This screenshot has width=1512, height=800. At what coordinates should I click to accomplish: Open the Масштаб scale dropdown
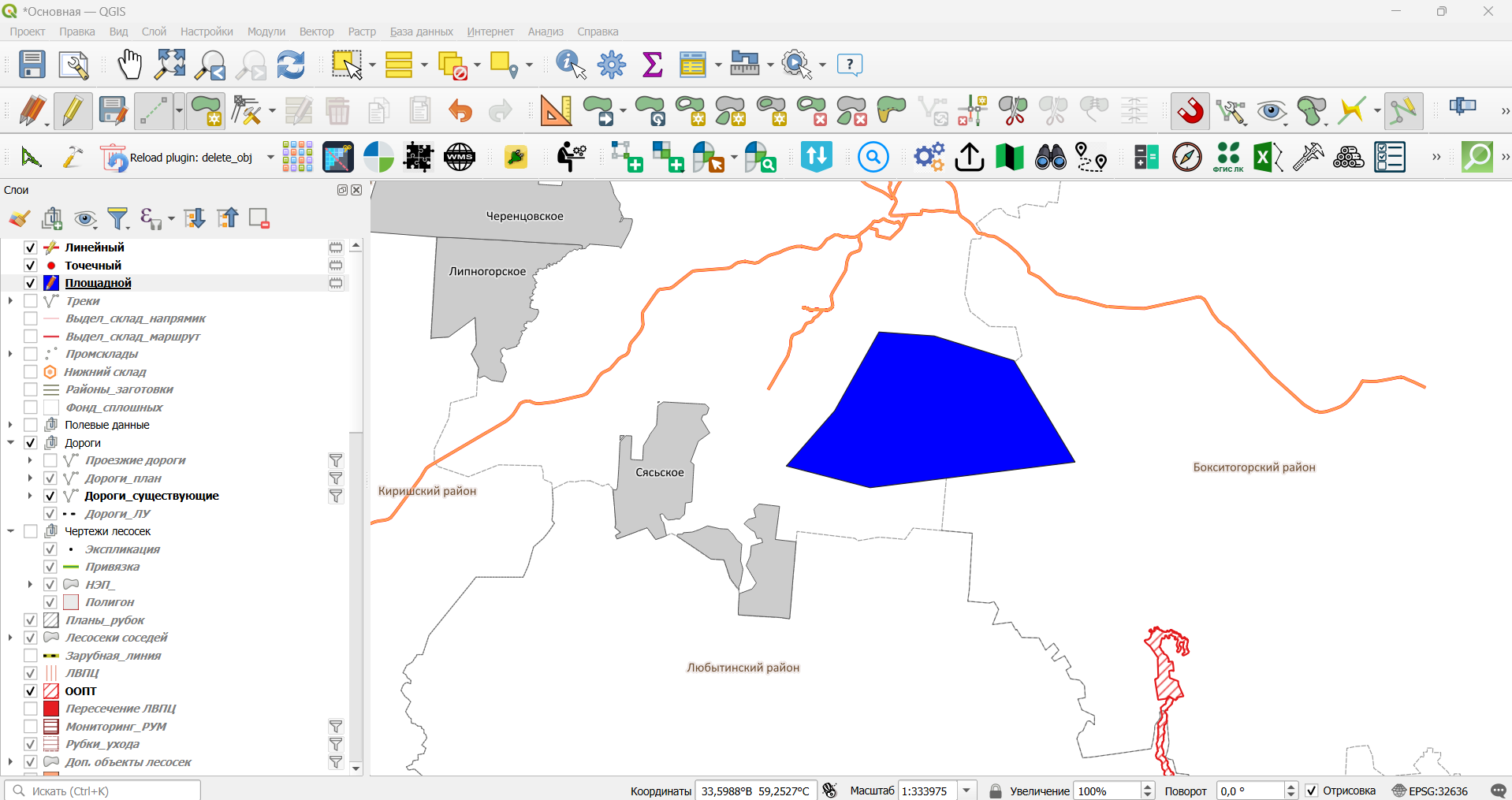[967, 791]
